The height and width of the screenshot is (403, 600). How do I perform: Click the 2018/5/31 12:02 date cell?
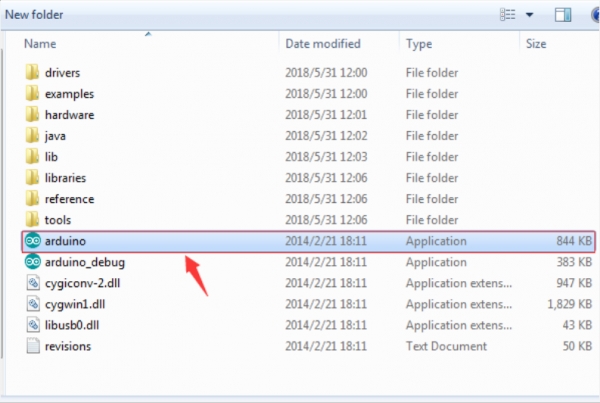(326, 135)
